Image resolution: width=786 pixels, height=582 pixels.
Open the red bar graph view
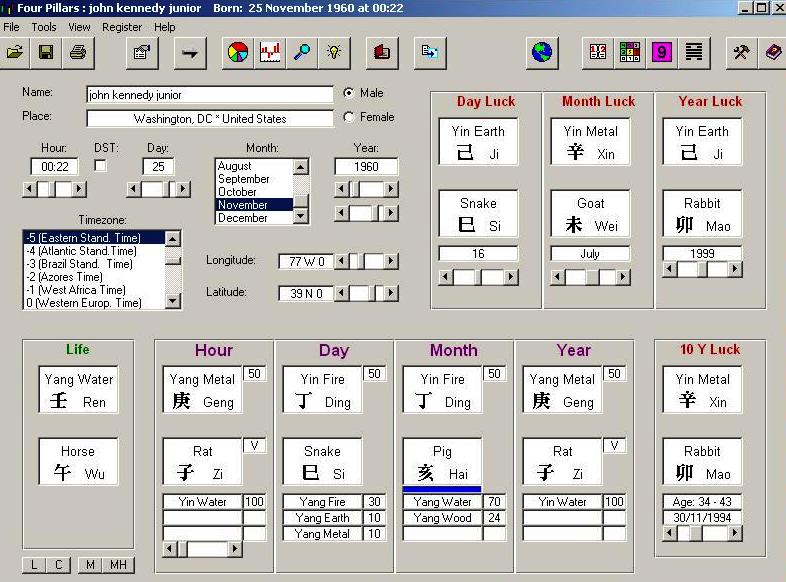click(x=270, y=52)
